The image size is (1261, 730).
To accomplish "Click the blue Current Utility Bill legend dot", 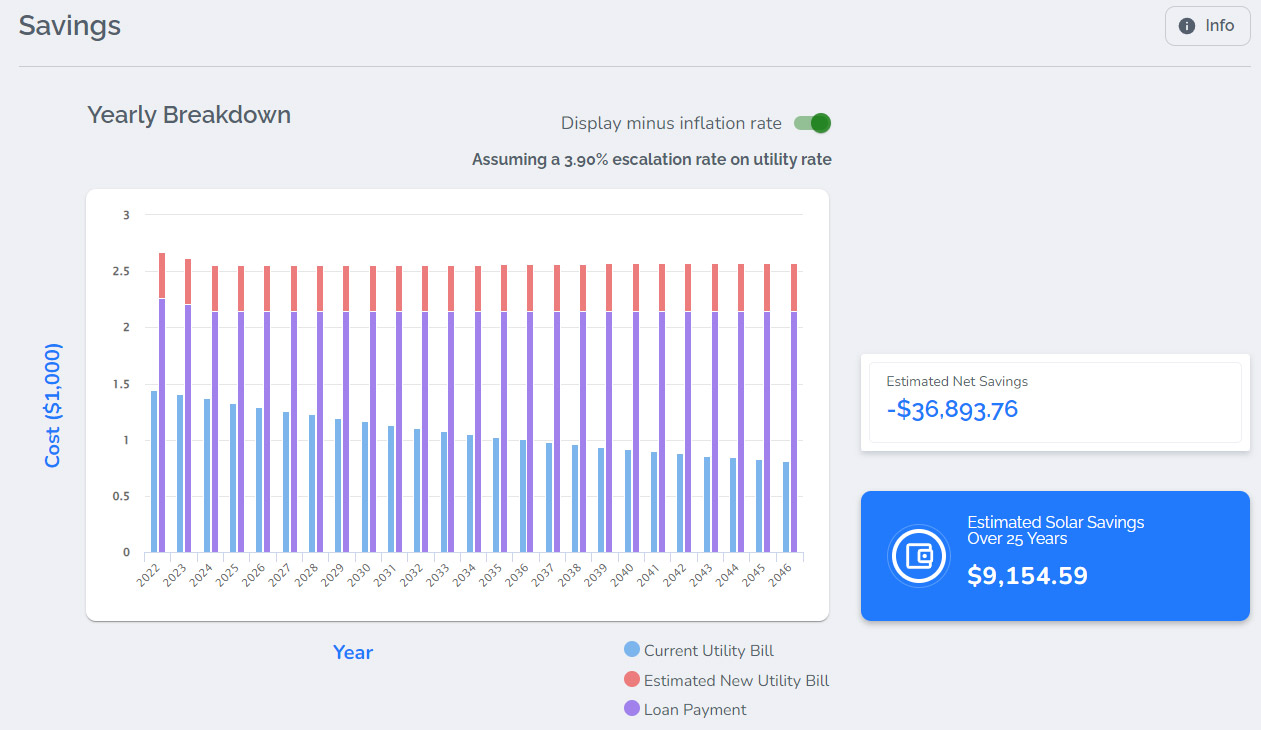I will pos(631,650).
